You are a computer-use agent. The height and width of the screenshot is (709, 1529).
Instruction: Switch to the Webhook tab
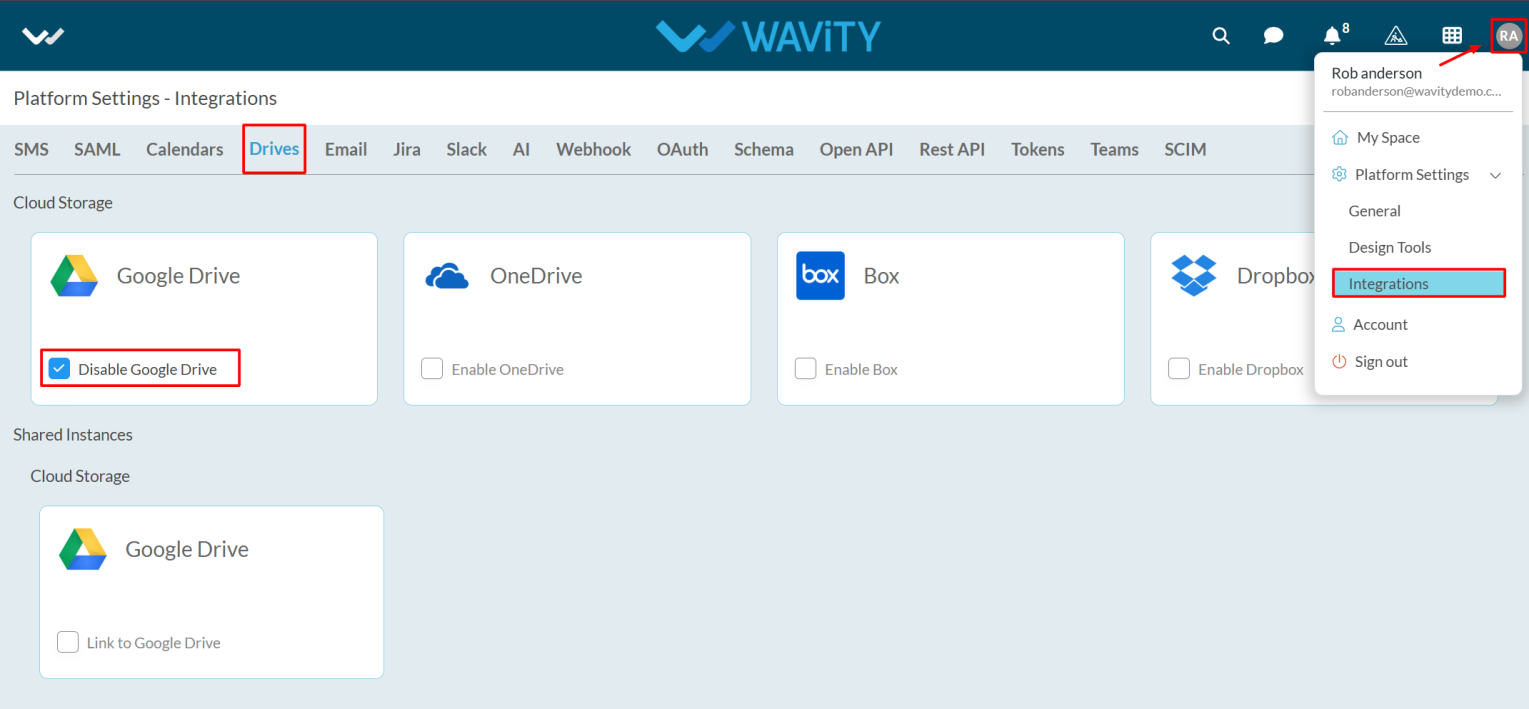click(x=594, y=149)
